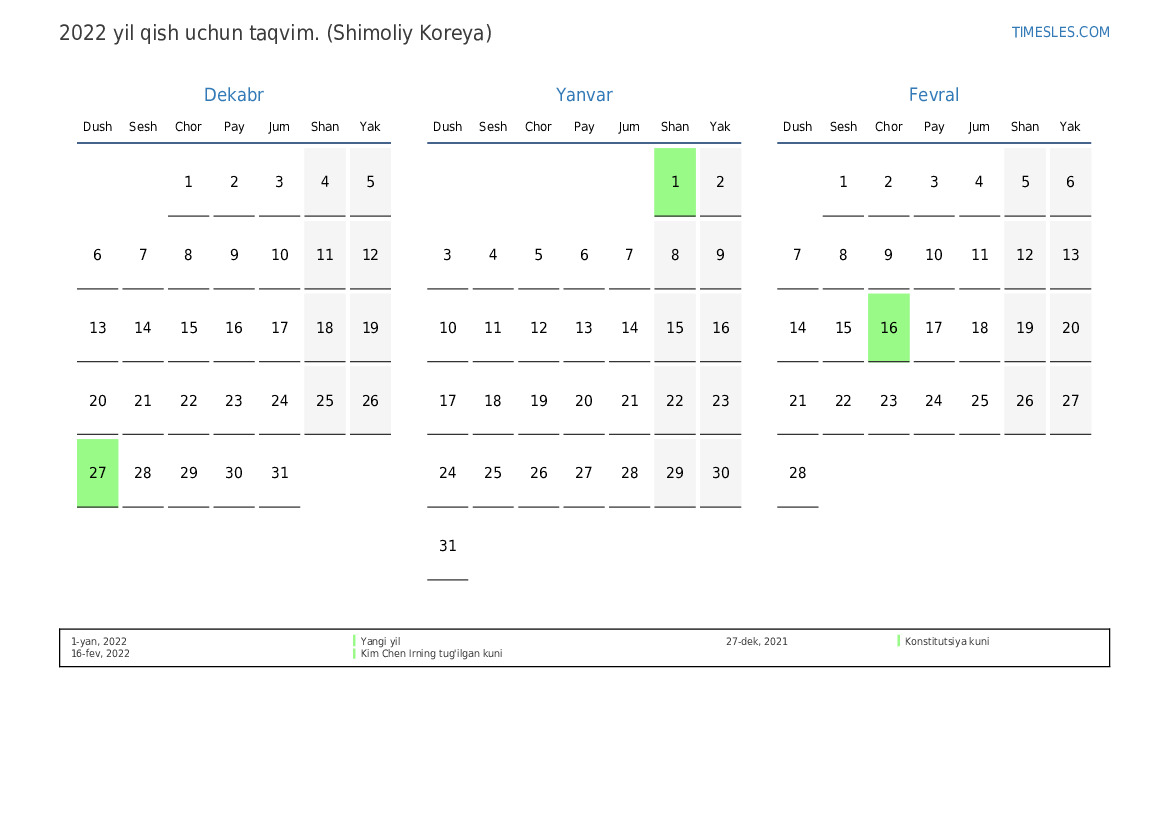Select highlighted December 27 date
This screenshot has height=827, width=1169.
(98, 473)
